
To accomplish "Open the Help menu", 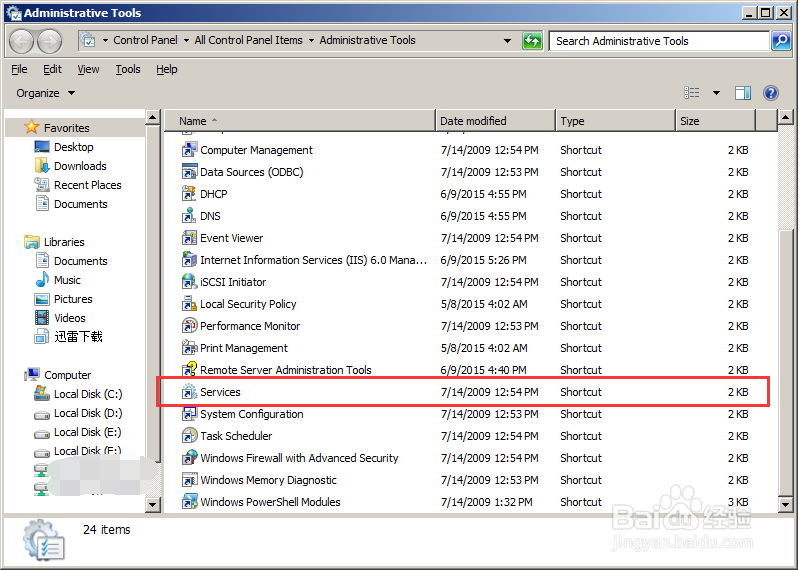I will [166, 69].
